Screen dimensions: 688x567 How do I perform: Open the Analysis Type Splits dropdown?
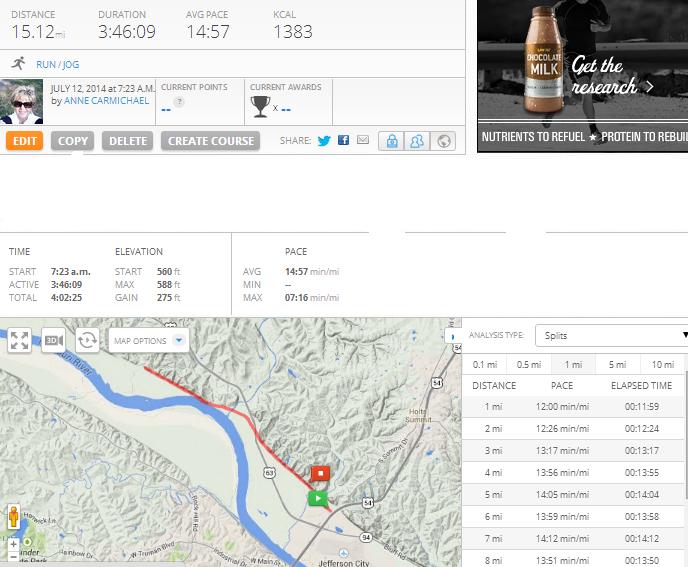pos(611,336)
